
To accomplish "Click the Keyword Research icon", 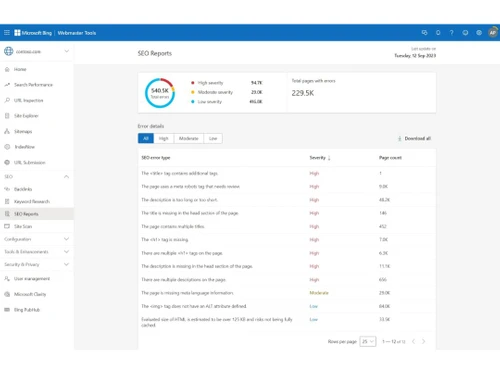I will click(7, 201).
